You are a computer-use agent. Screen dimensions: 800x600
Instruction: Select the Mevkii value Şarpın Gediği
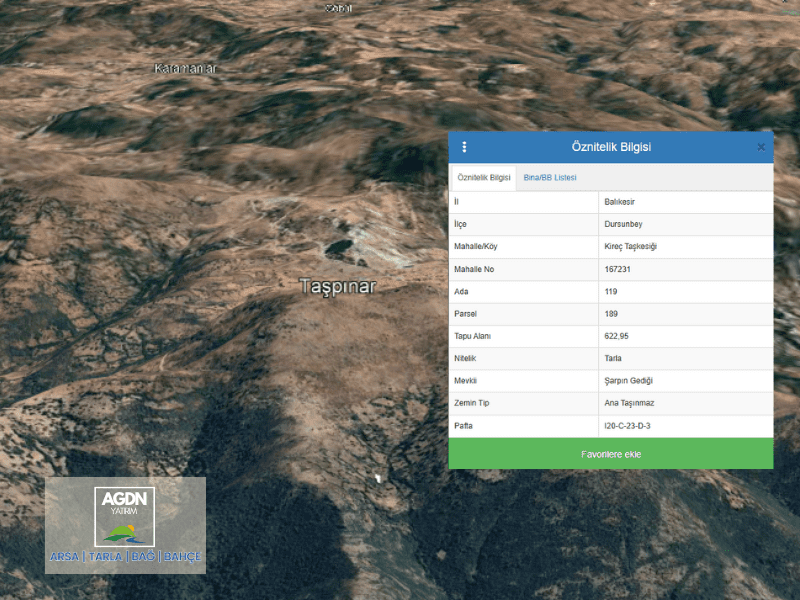[628, 381]
